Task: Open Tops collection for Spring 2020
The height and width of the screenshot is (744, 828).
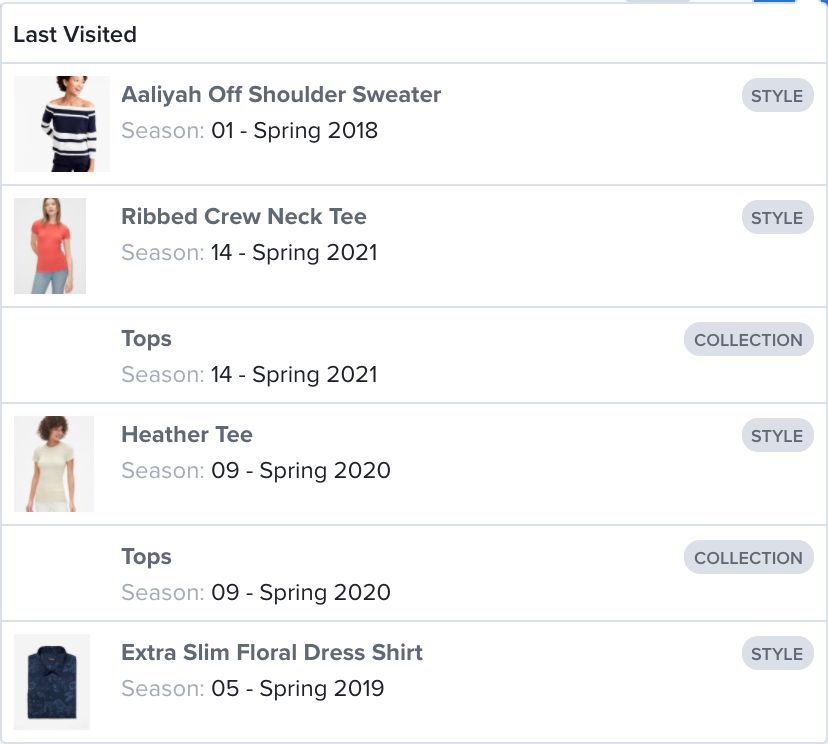Action: tap(147, 557)
